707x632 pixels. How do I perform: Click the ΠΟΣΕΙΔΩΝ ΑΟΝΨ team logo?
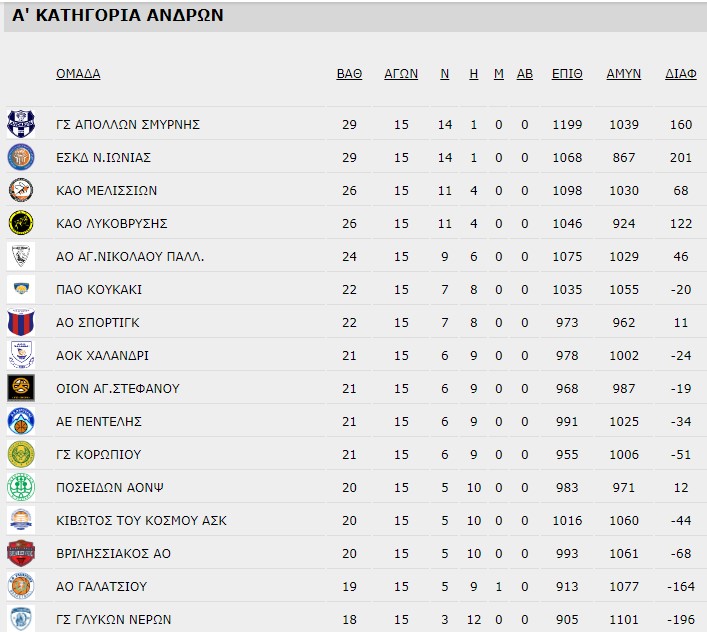[21, 487]
